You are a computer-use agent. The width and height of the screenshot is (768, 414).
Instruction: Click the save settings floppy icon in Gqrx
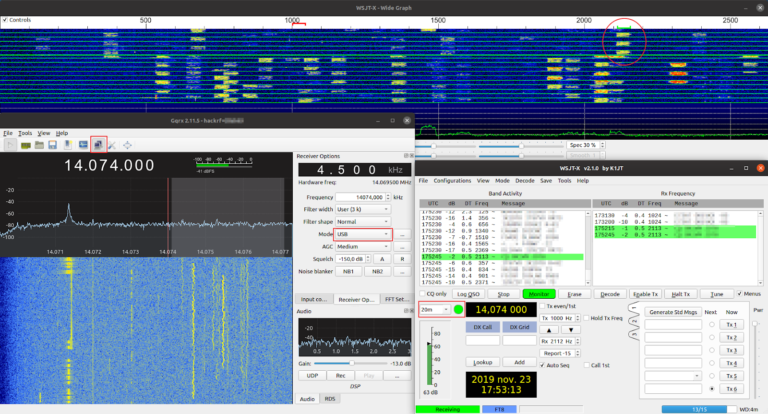(53, 145)
